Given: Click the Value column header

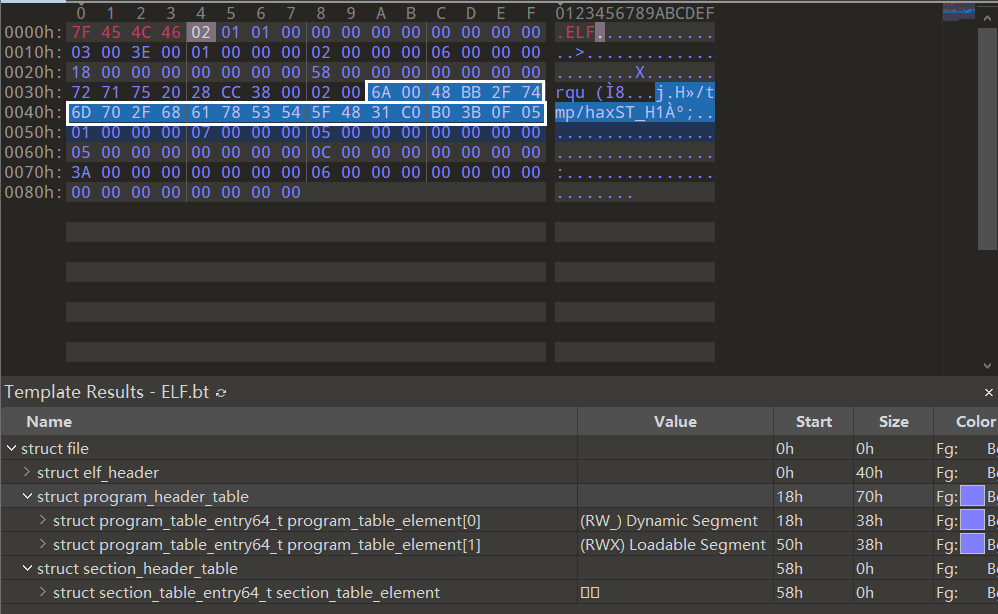Looking at the screenshot, I should click(x=675, y=422).
